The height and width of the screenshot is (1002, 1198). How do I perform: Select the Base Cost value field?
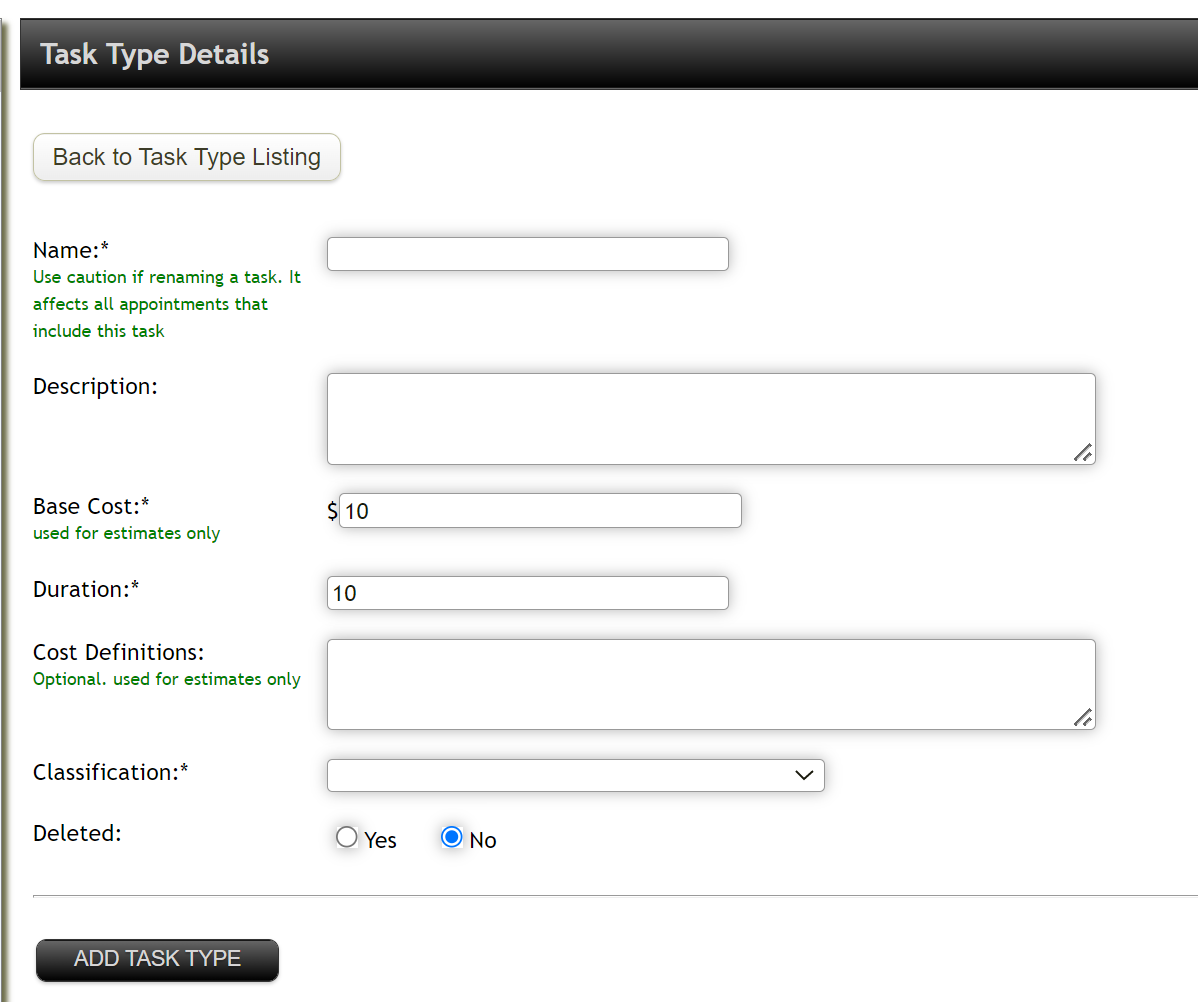[x=540, y=510]
